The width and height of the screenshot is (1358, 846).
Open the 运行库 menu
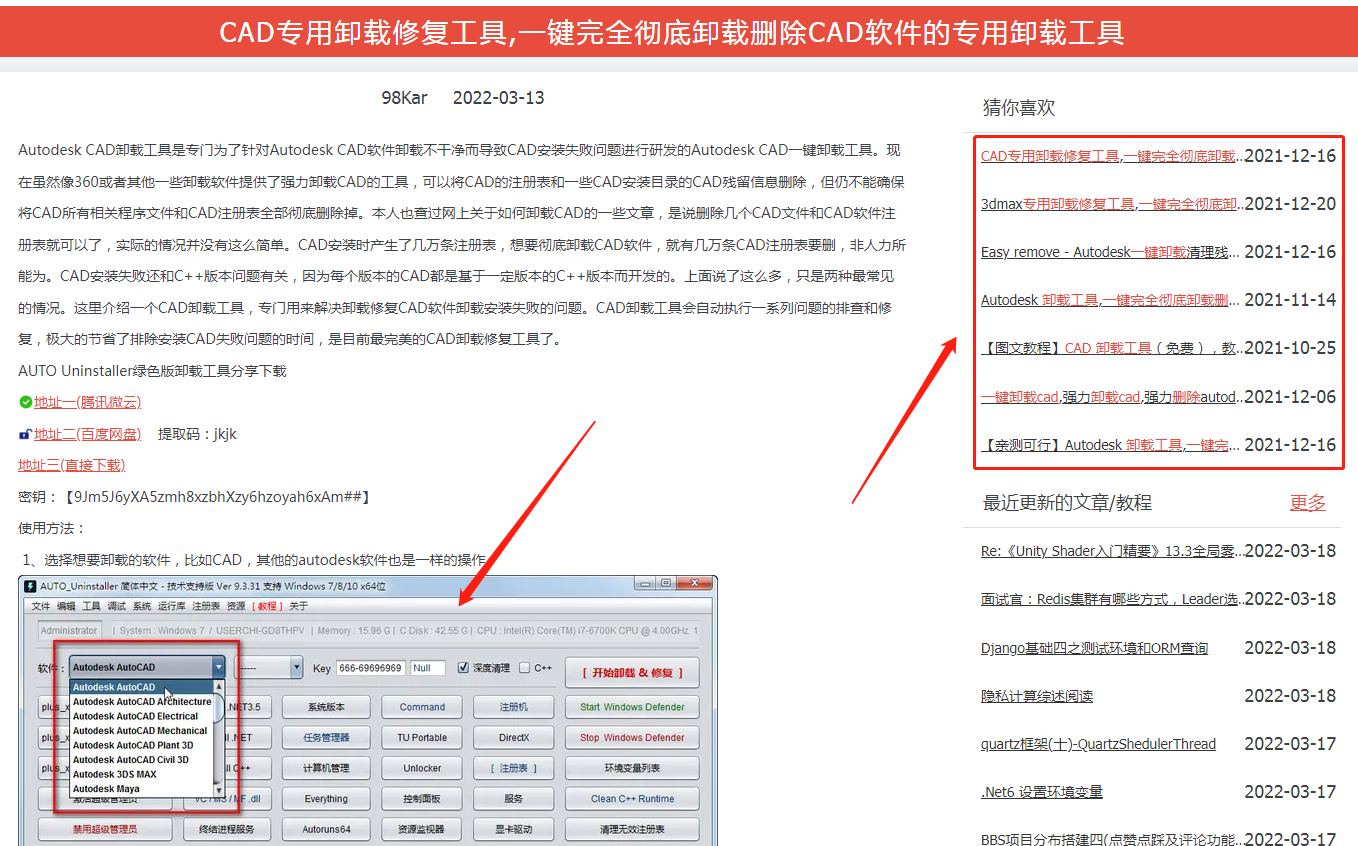pyautogui.click(x=172, y=606)
